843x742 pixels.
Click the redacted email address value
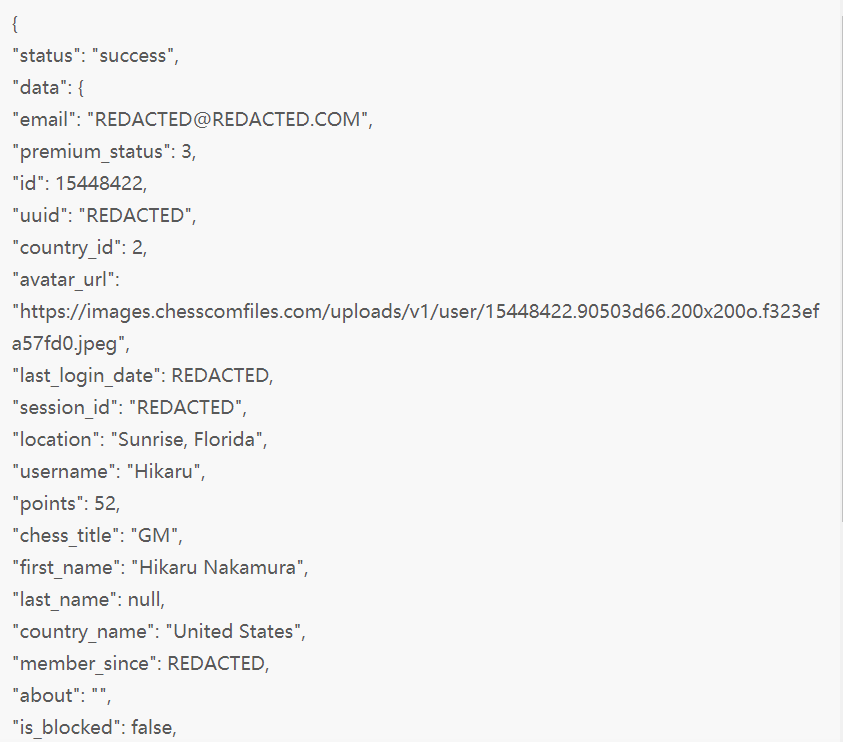[230, 119]
